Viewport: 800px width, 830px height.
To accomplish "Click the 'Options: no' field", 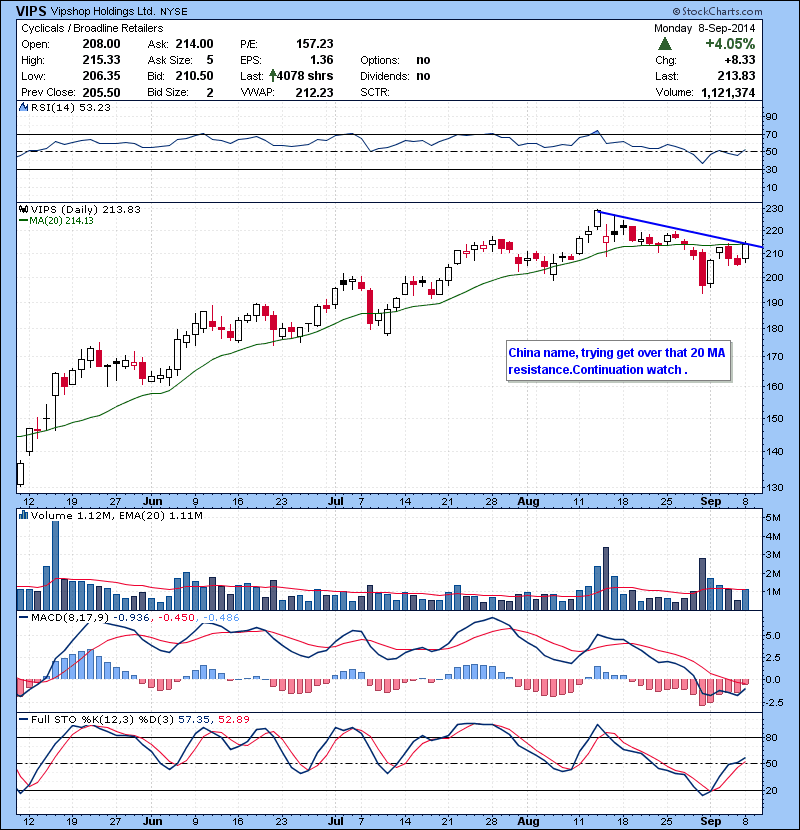I will pyautogui.click(x=395, y=60).
